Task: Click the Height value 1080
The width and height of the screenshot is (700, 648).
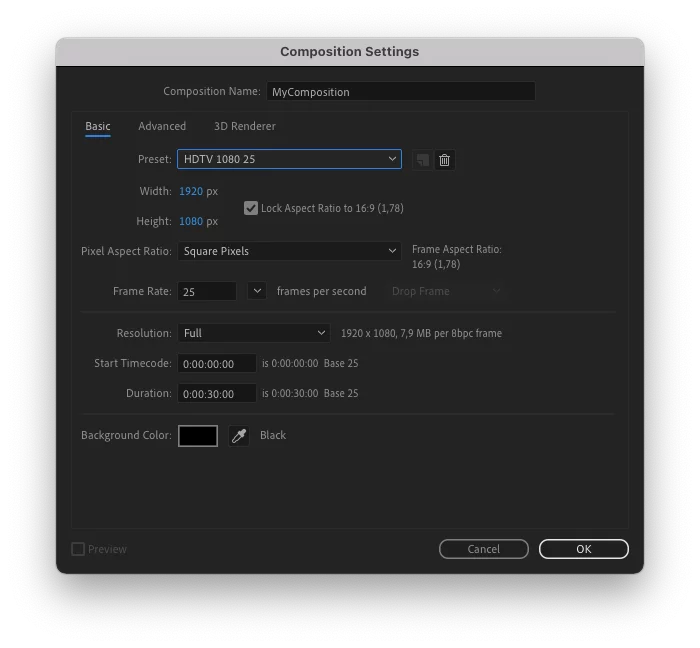Action: (191, 221)
